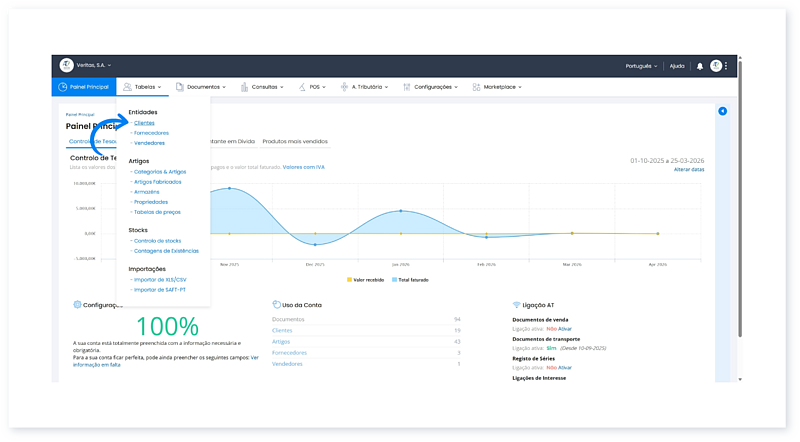Click the notifications bell icon
The image size is (800, 442).
[x=700, y=66]
